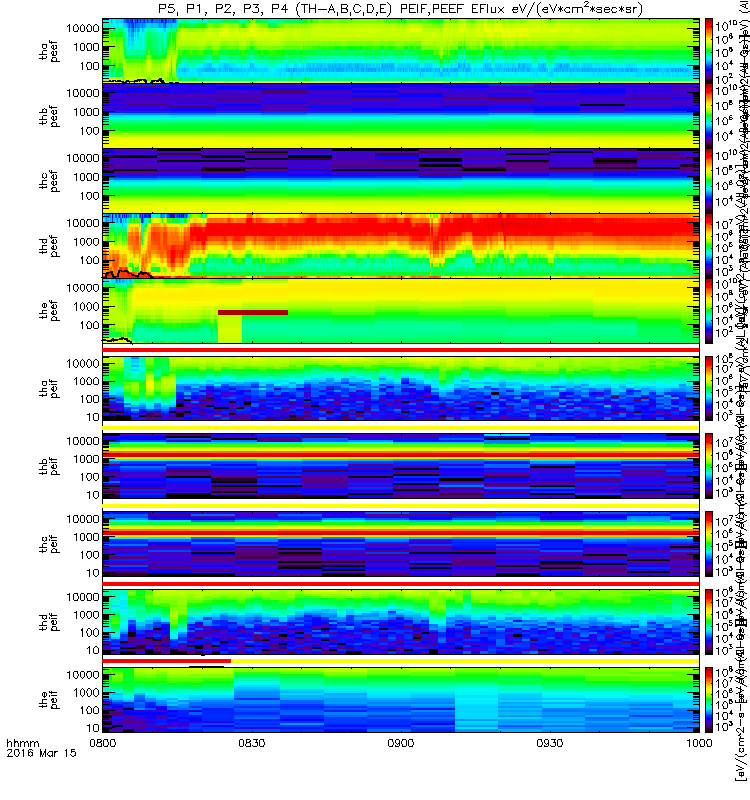Click the tha peif spectrogram panel

coord(401,389)
